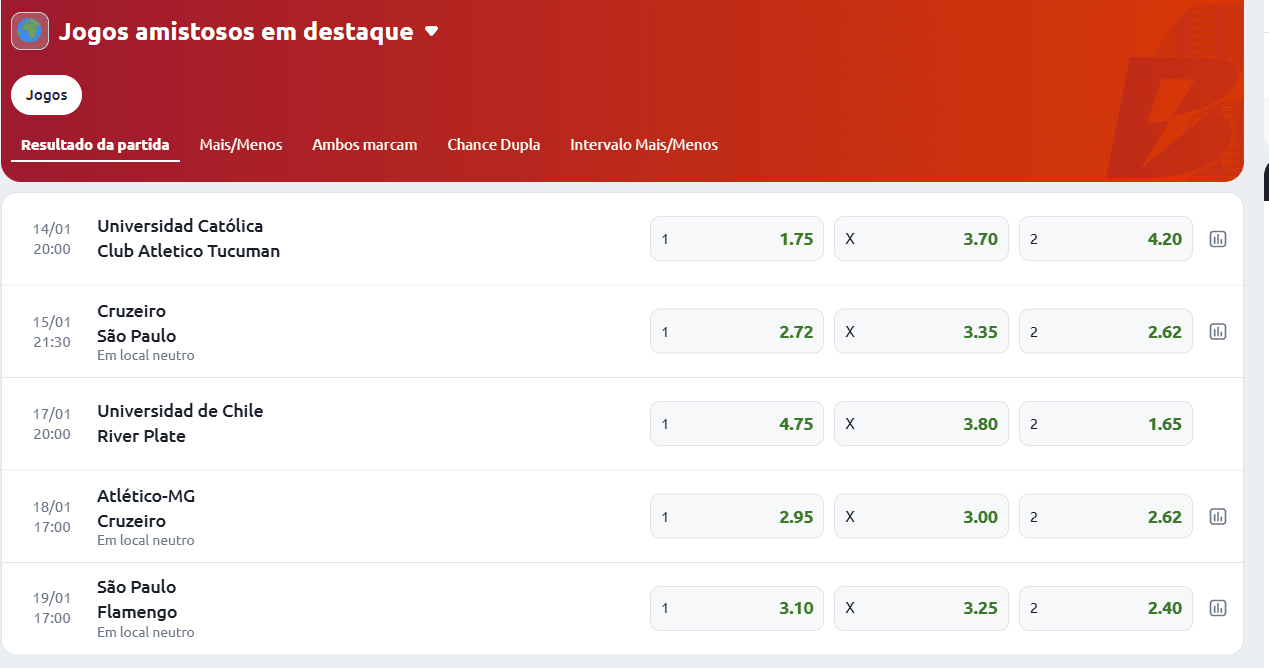Pick Universidad Católica win at odds 1.75
Screen dimensions: 1269x668
pos(737,239)
